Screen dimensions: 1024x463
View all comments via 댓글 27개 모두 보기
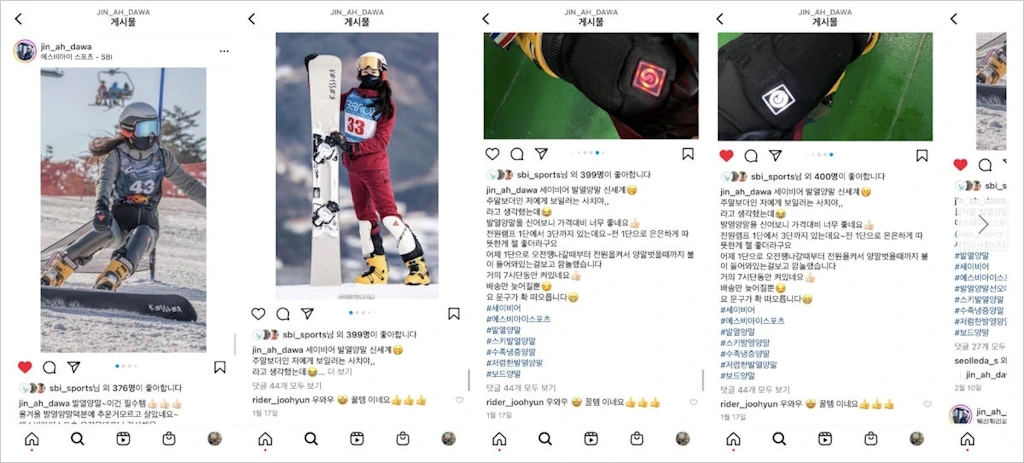(x=980, y=346)
